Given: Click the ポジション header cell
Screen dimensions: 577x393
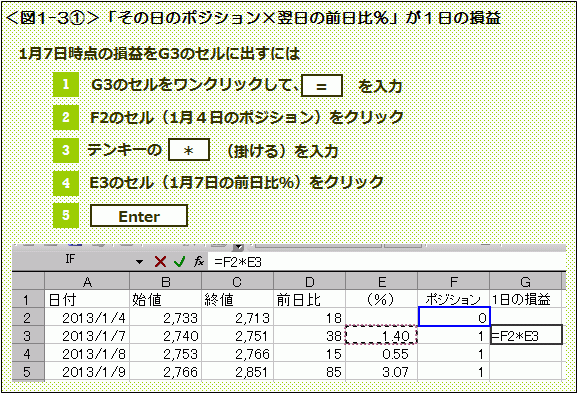Looking at the screenshot, I should (454, 299).
